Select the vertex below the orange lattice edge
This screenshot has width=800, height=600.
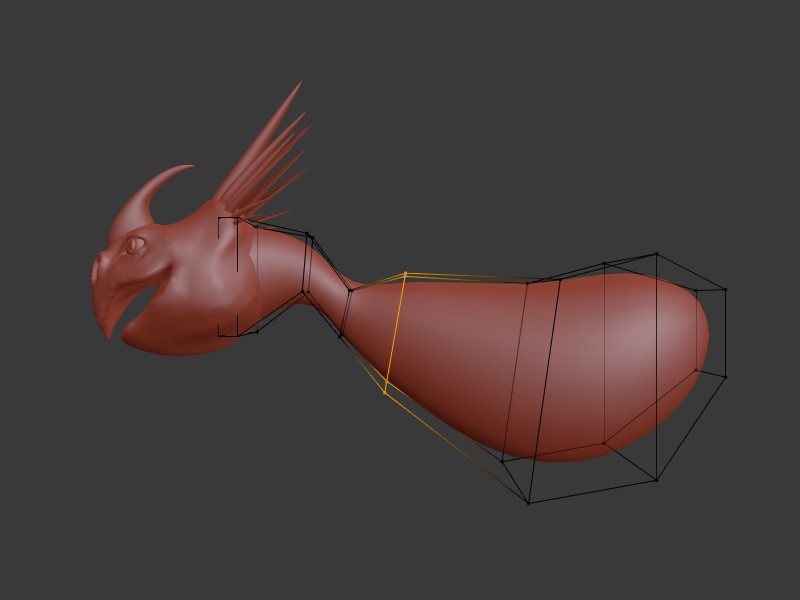(x=385, y=393)
